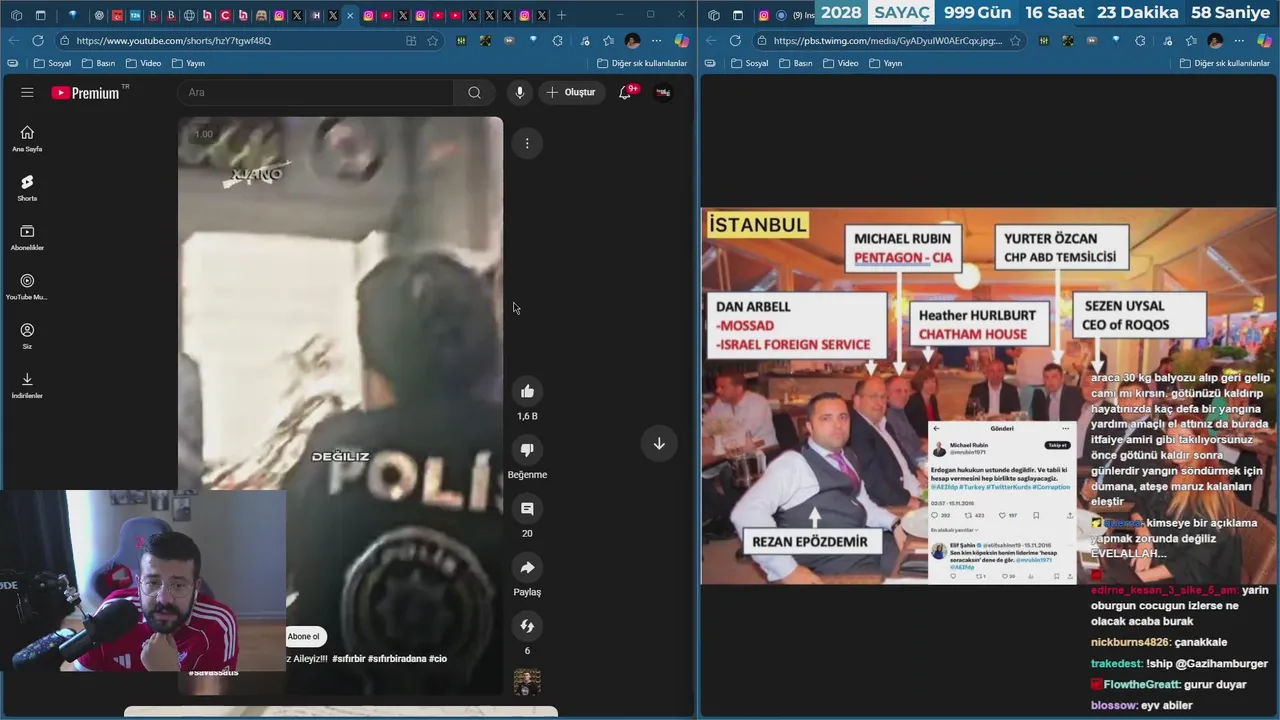Screen dimensions: 1280x720
Task: Open the YouTube account avatar menu
Action: point(663,92)
